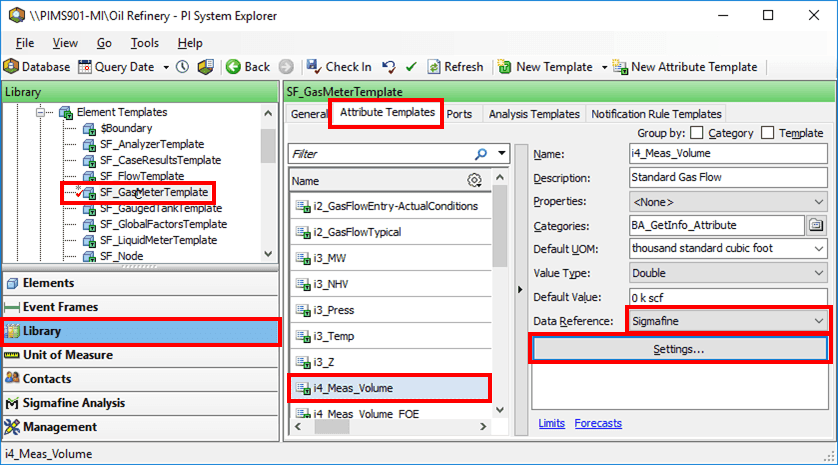This screenshot has height=465, width=838.
Task: Switch to the Analysis Templates tab
Action: coord(534,114)
